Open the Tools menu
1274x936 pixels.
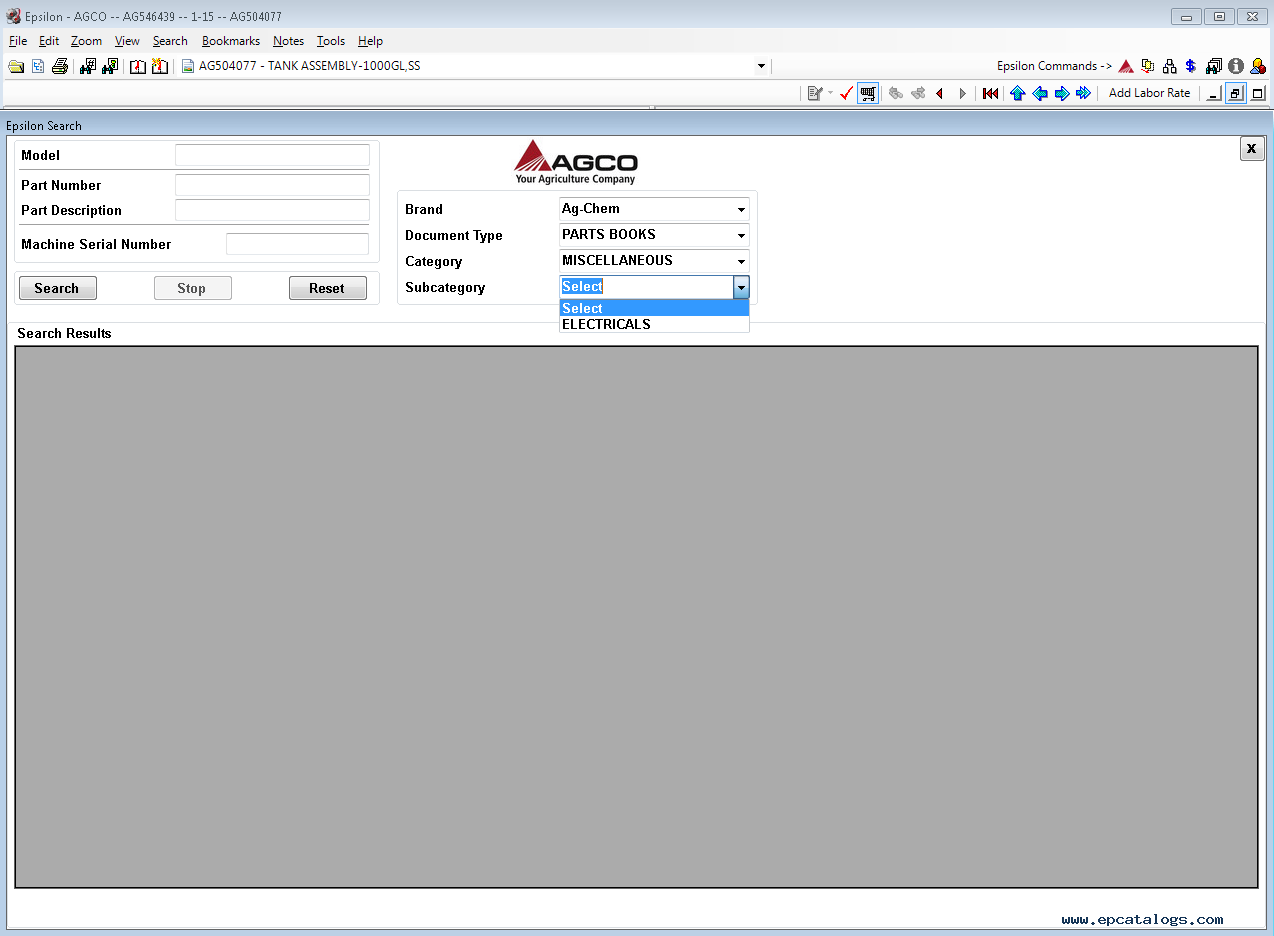tap(331, 41)
